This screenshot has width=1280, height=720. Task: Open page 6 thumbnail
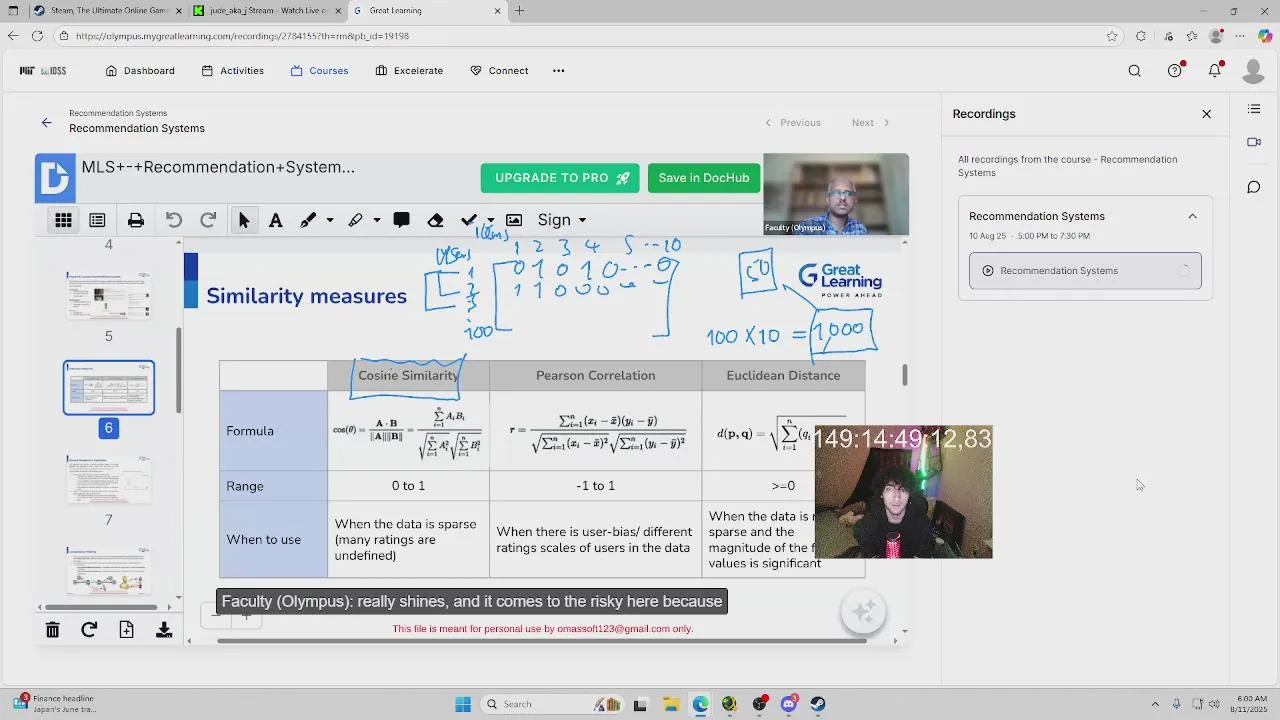[x=109, y=387]
